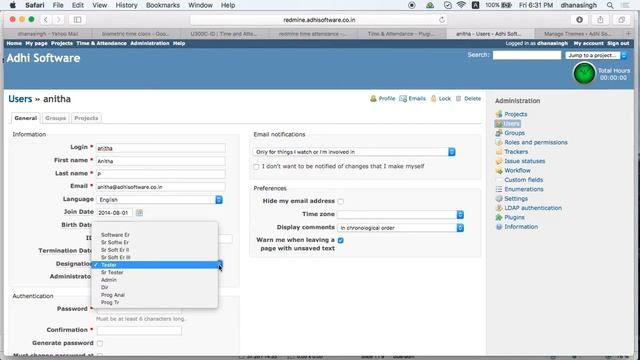Open Settings admin page

pos(516,199)
